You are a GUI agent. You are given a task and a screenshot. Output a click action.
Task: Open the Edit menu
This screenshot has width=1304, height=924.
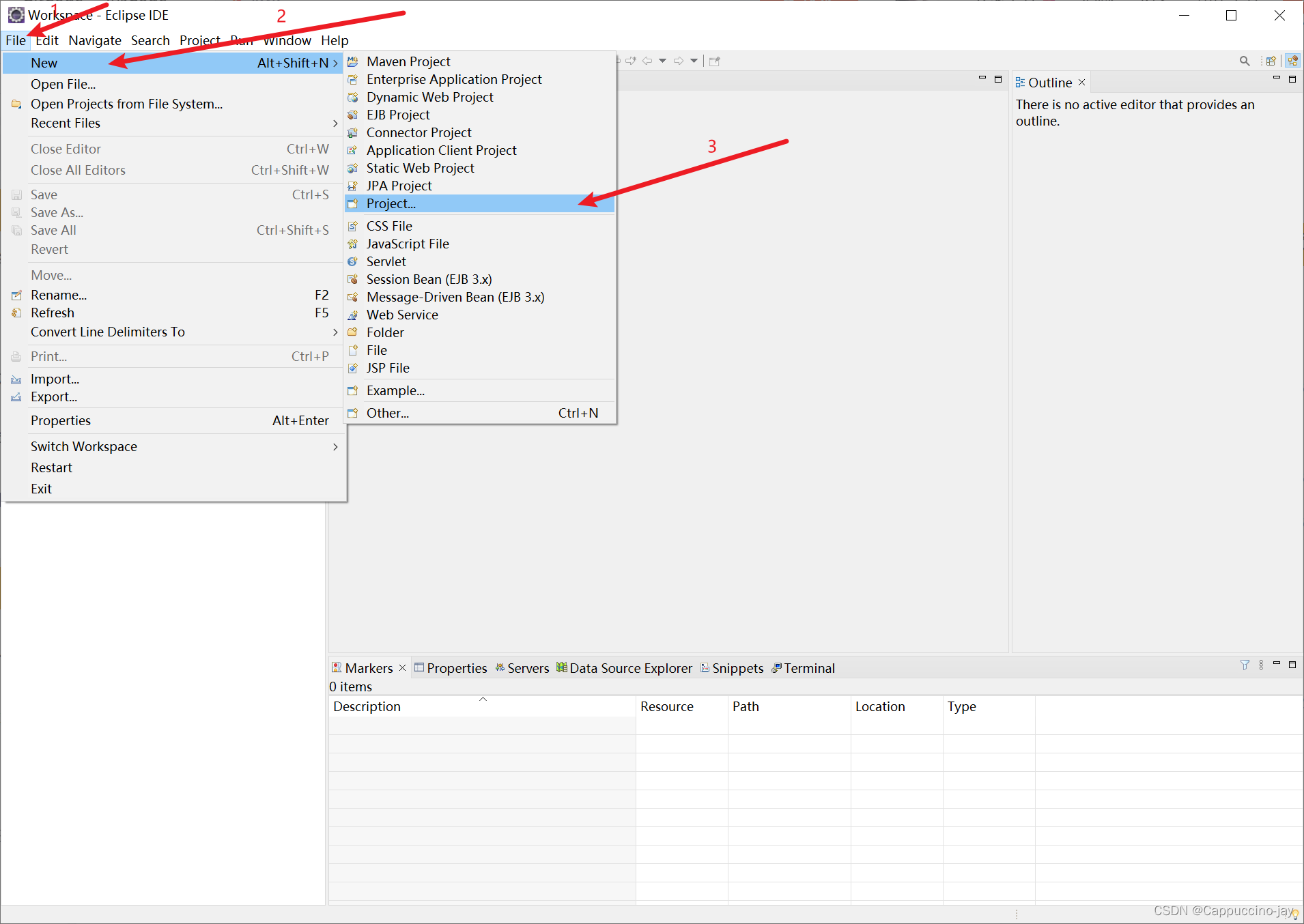(x=47, y=41)
